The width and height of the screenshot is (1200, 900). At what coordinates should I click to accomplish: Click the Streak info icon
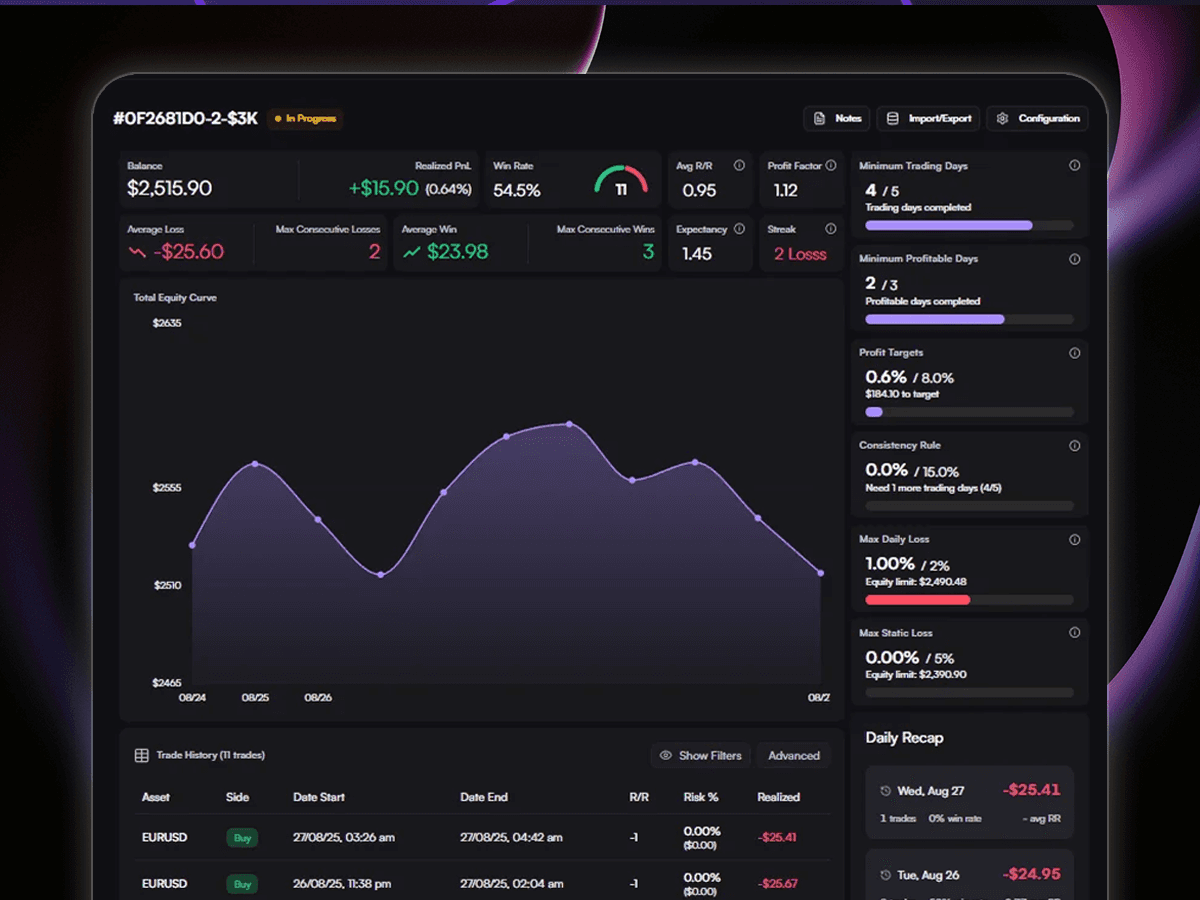[x=831, y=229]
